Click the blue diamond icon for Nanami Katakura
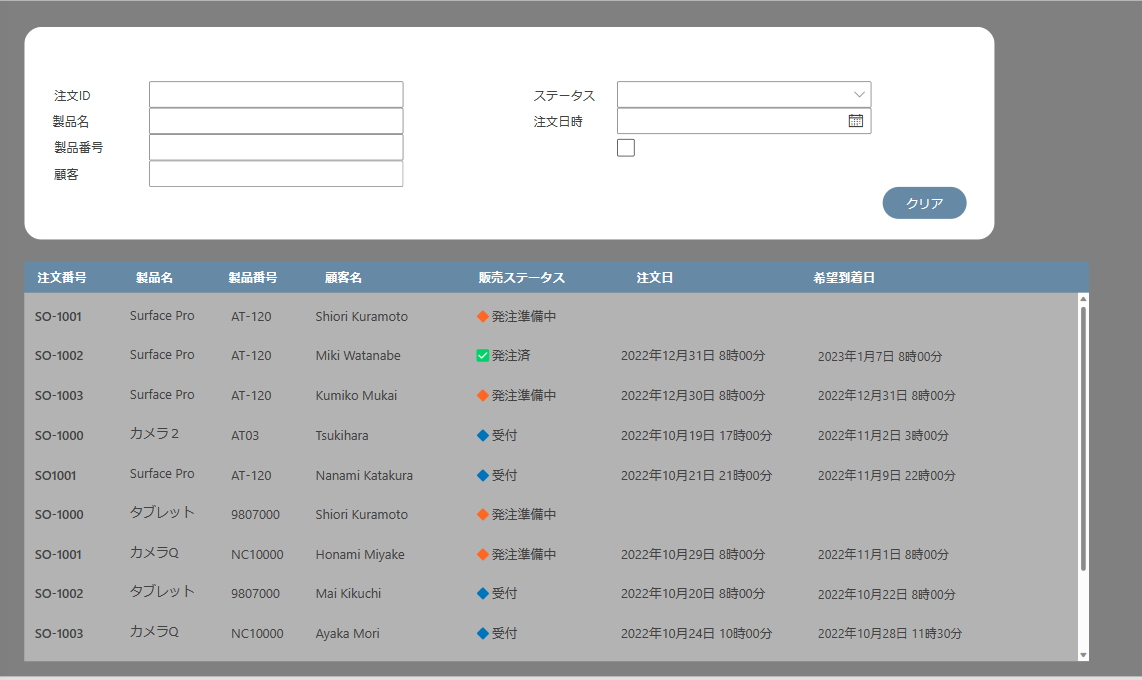This screenshot has width=1142, height=680. pyautogui.click(x=482, y=475)
